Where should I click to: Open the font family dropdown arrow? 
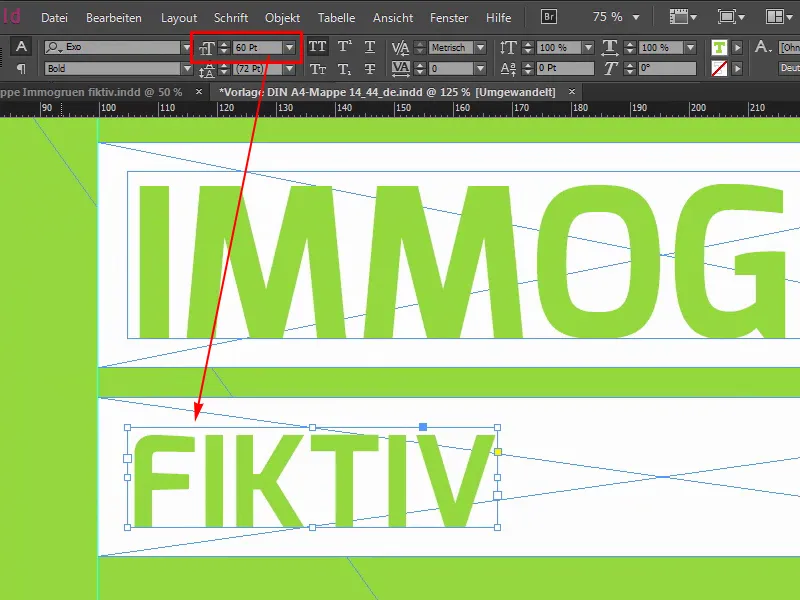(x=186, y=47)
